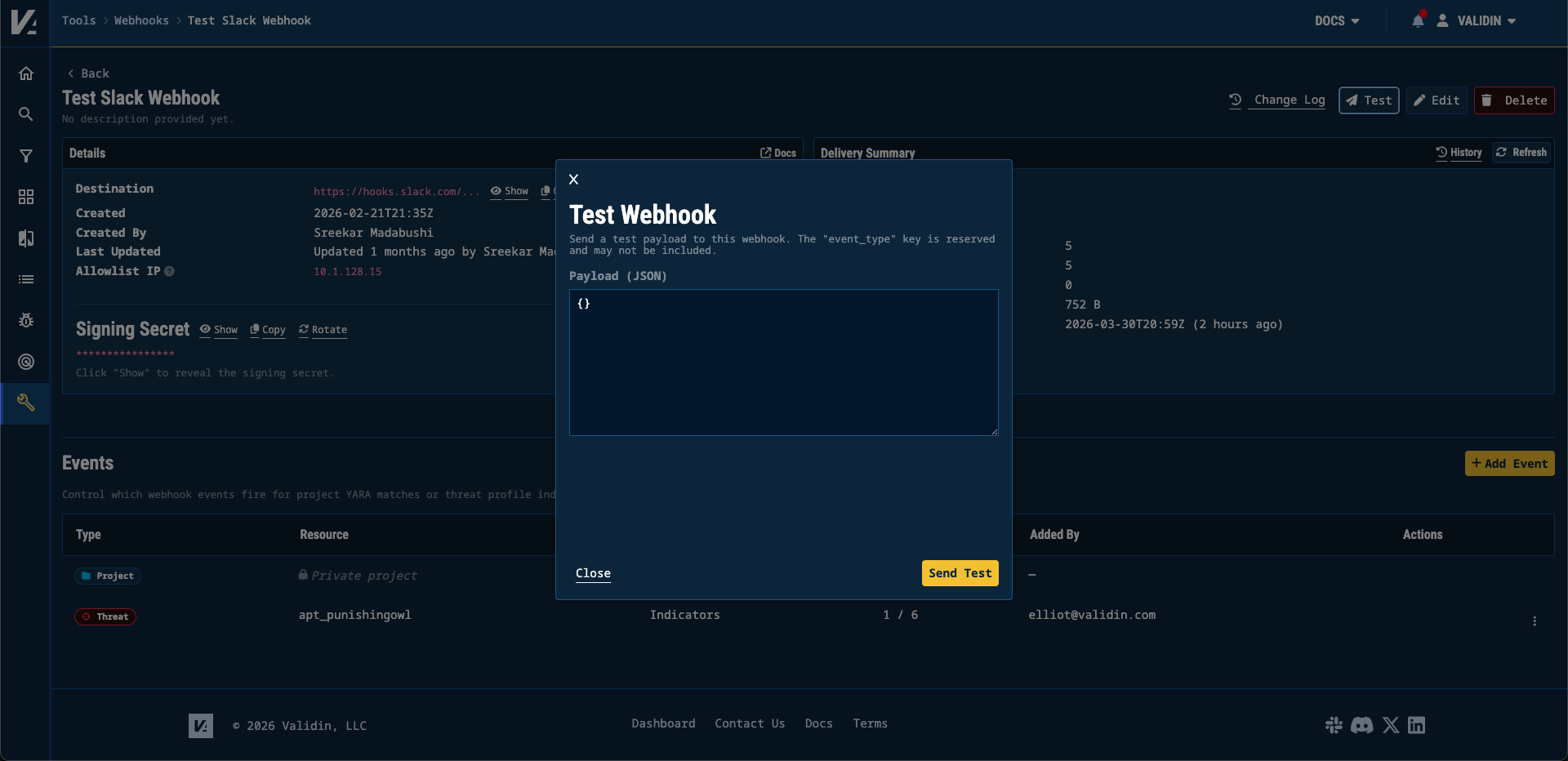
Task: Open the apt_punishingowl row actions menu
Action: click(x=1535, y=621)
